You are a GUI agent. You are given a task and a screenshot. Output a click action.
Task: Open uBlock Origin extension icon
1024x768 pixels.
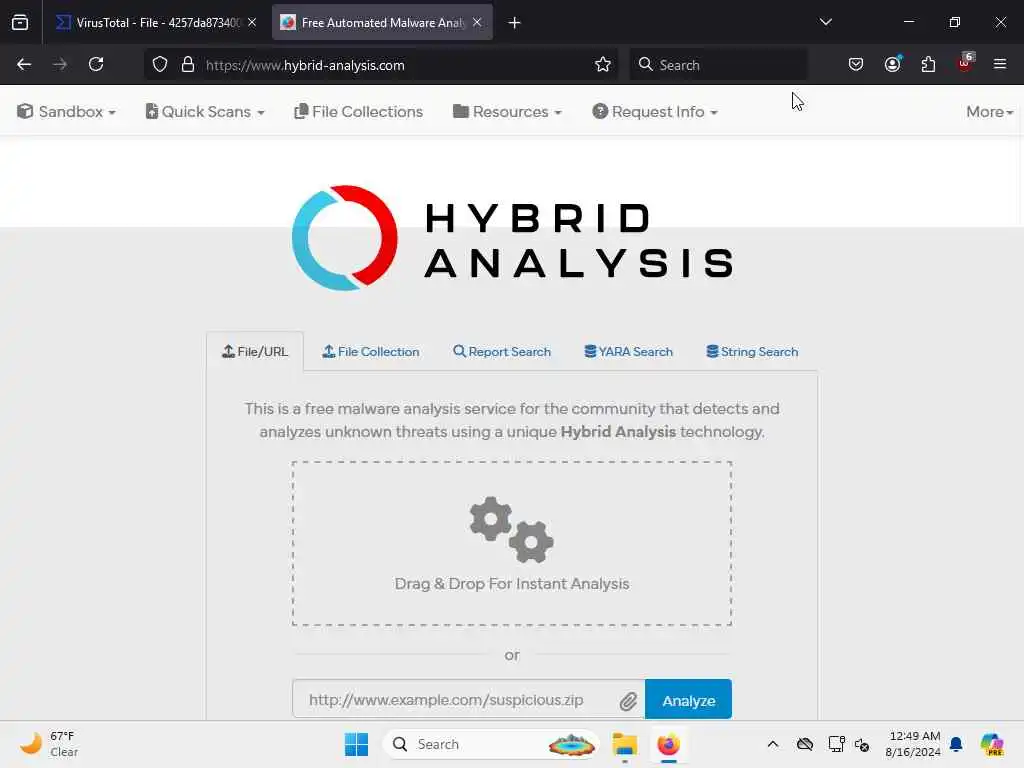point(965,63)
